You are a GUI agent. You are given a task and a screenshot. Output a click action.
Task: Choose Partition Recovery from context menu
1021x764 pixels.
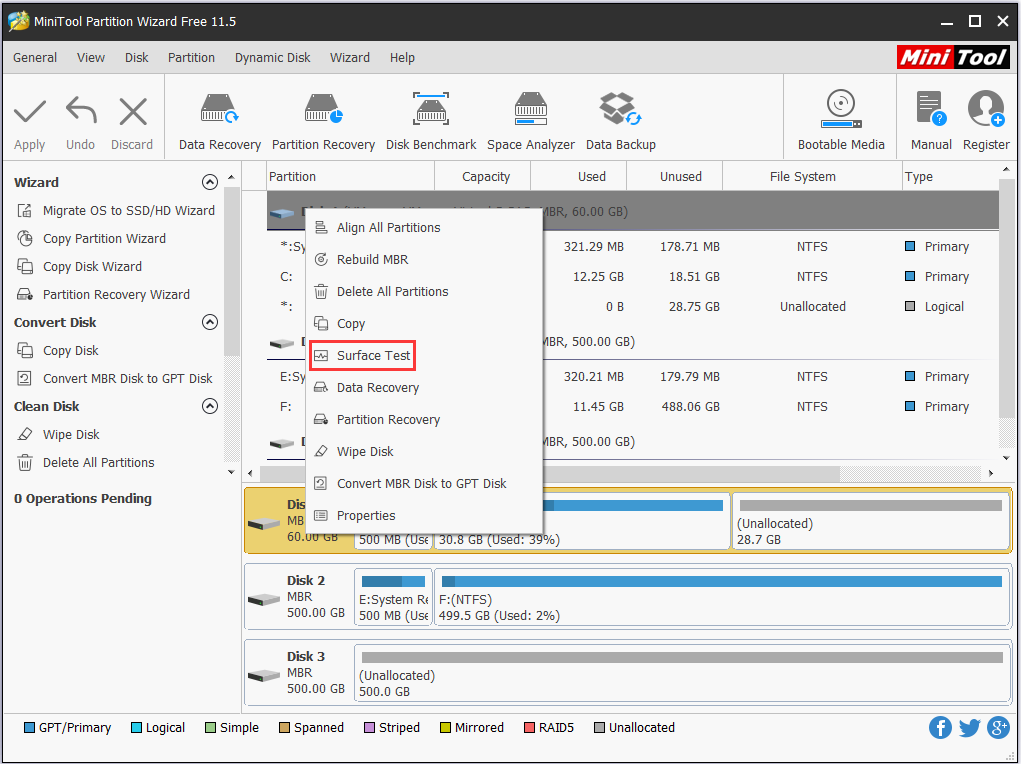click(425, 419)
